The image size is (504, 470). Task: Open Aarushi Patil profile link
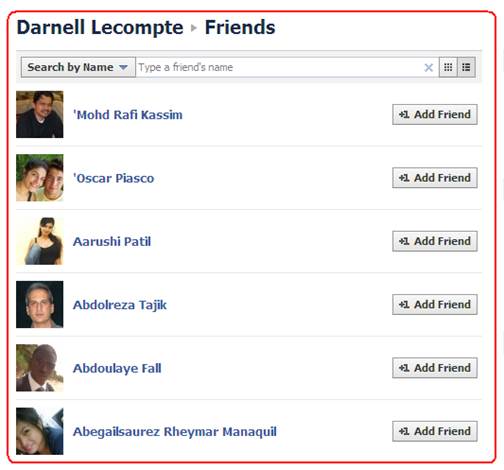coord(112,241)
